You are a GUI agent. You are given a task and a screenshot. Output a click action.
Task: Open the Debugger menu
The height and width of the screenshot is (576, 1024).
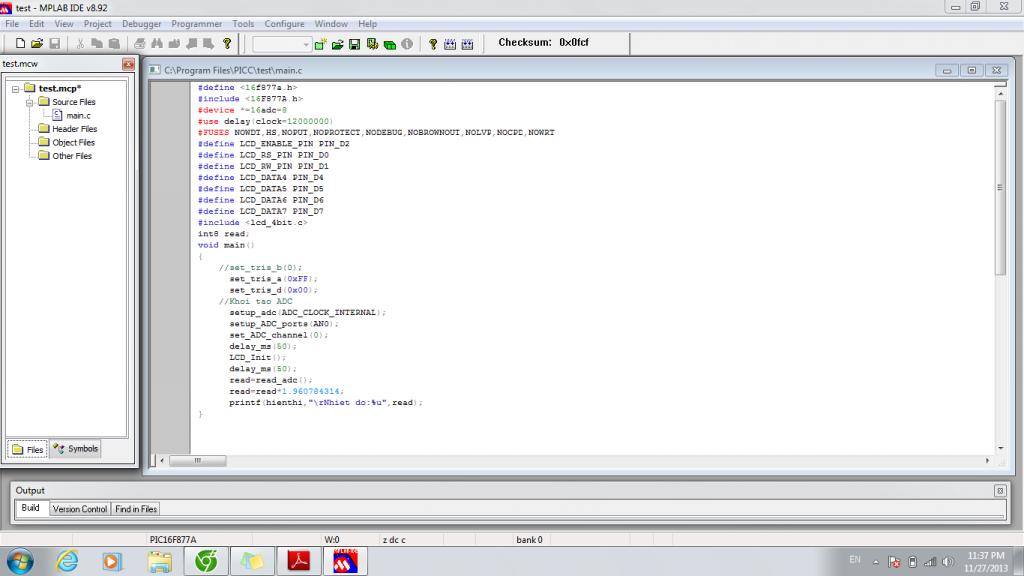pos(141,24)
